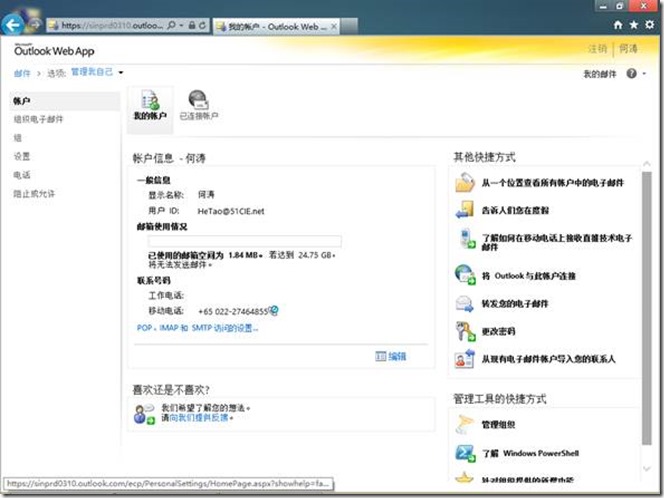Click the 何涛 user name link
664x498 pixels.
click(x=628, y=49)
